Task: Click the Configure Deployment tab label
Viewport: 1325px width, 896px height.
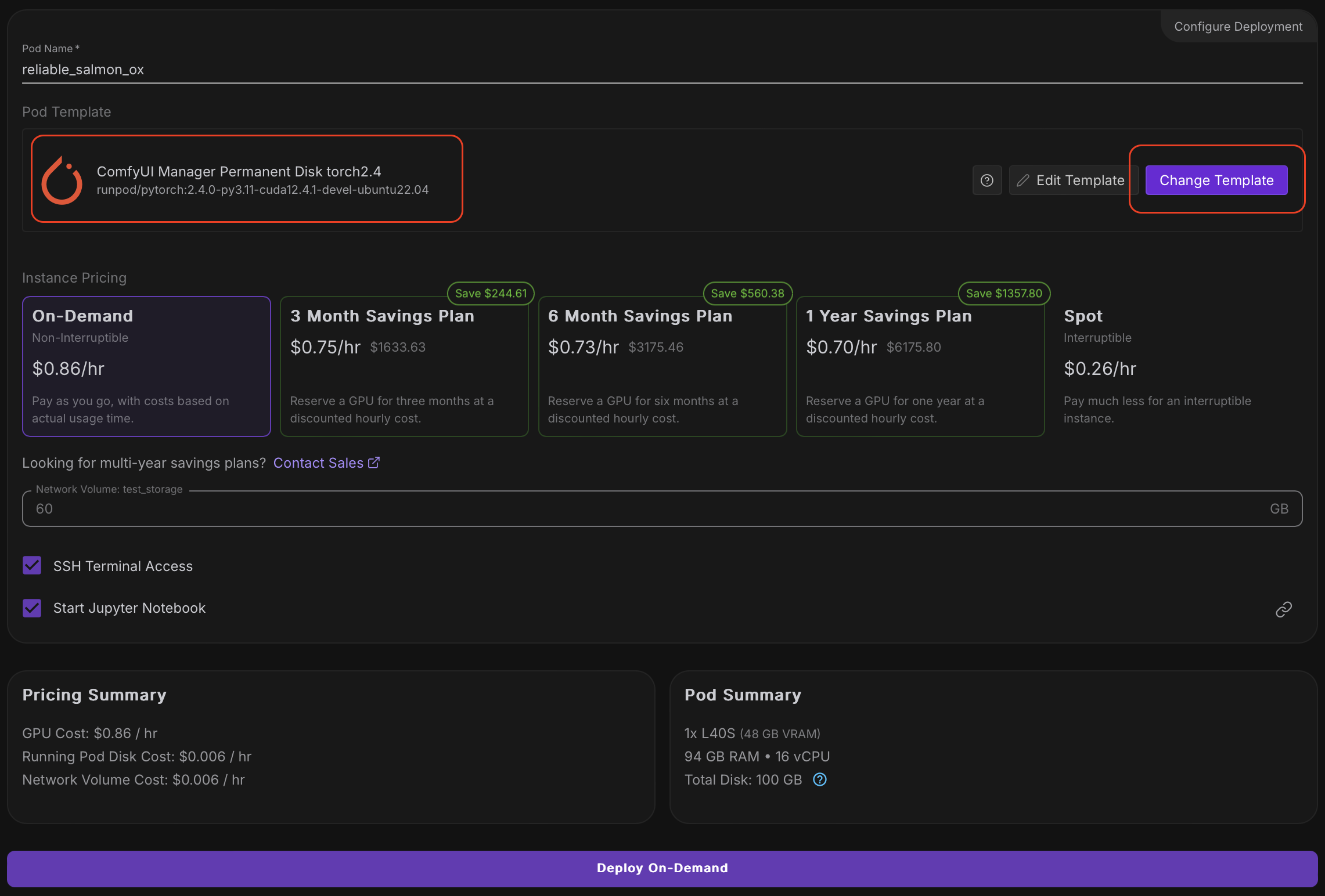Action: [1237, 27]
